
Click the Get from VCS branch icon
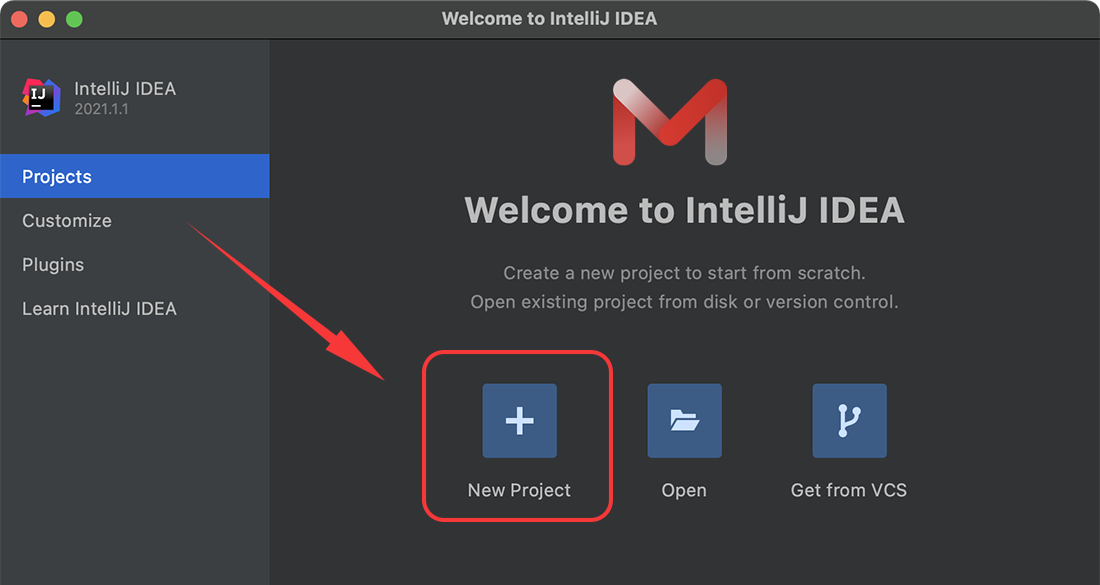tap(850, 421)
